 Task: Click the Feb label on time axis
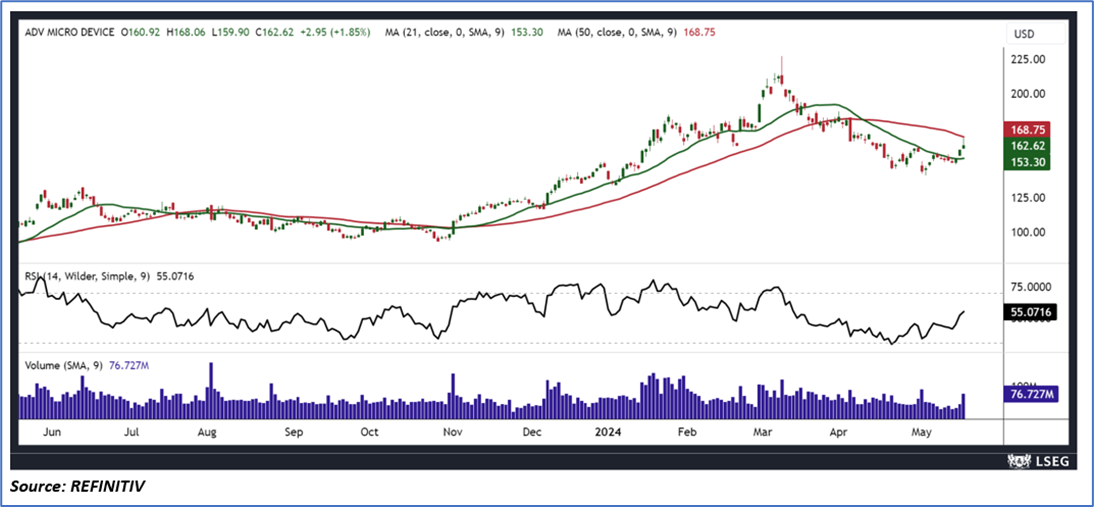pos(688,432)
